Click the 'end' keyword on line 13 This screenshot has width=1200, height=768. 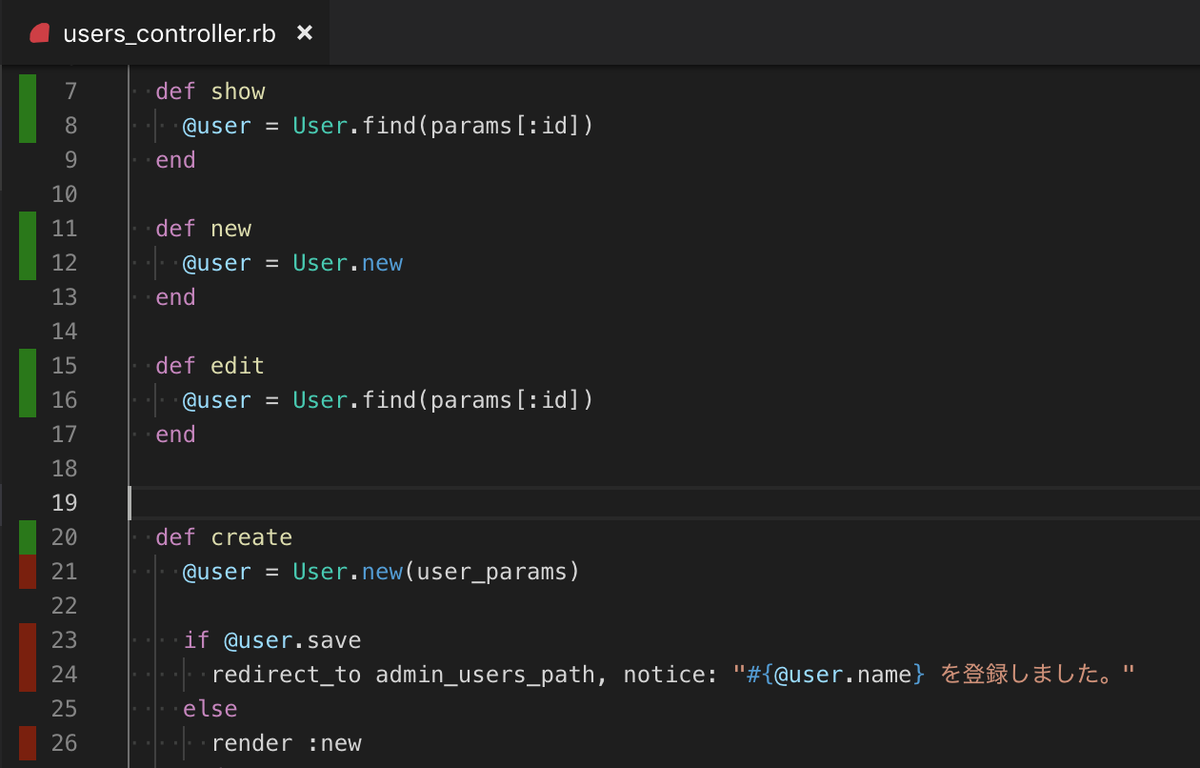[x=176, y=297]
